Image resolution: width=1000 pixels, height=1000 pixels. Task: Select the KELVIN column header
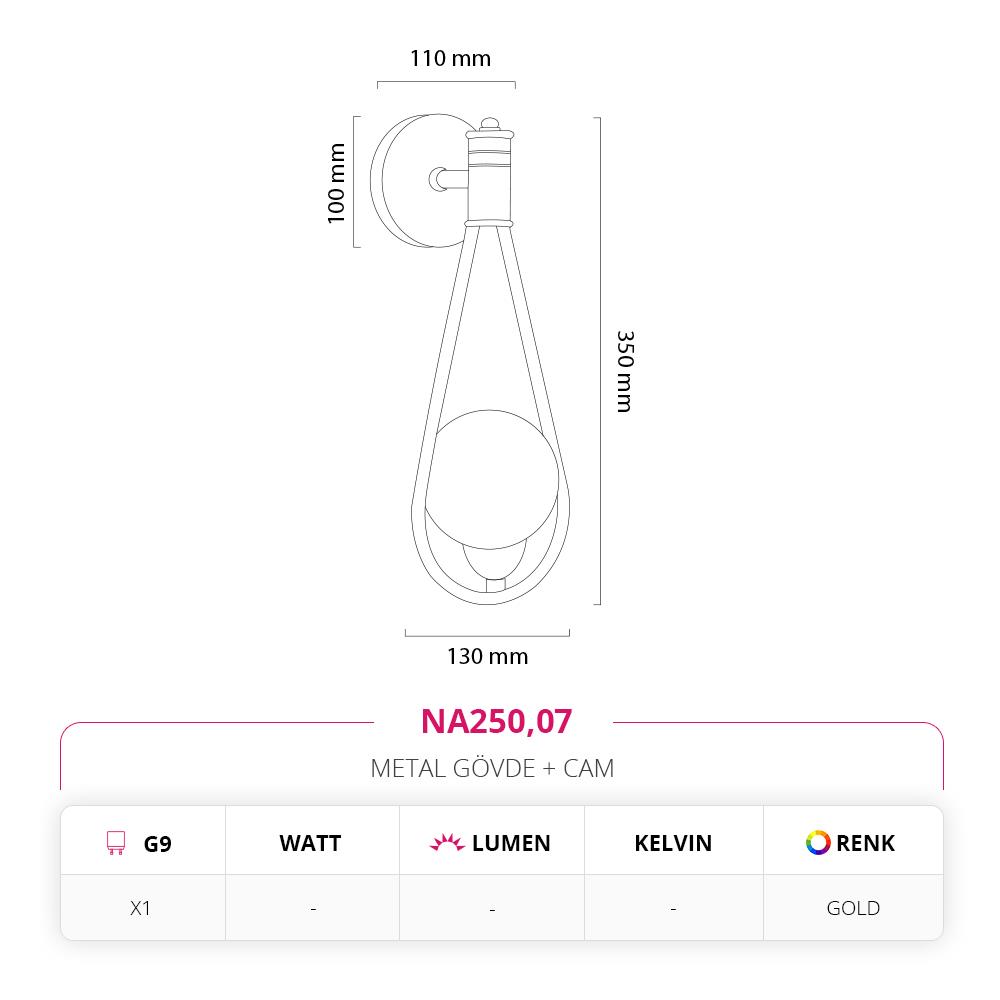tap(673, 843)
